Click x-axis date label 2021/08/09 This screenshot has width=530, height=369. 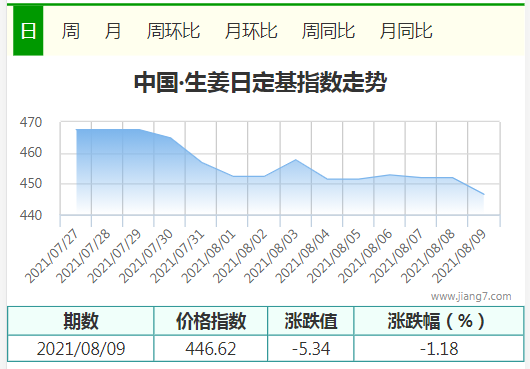point(459,256)
